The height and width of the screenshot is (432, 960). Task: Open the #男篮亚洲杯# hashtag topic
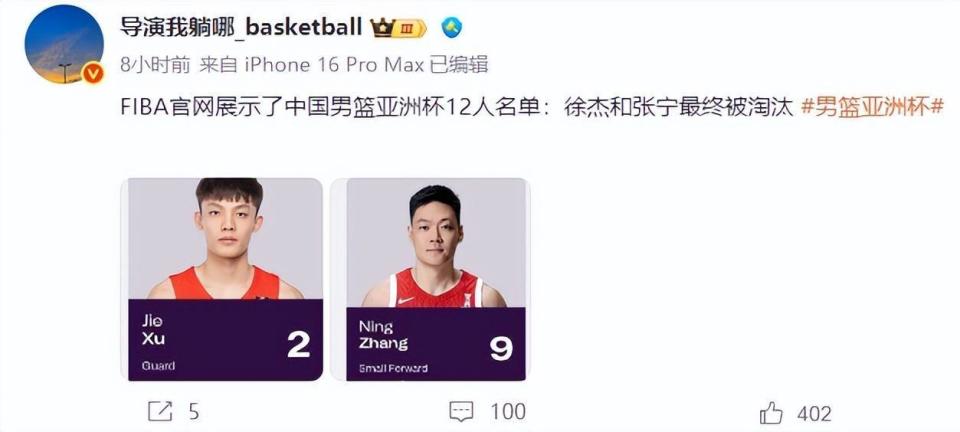[872, 106]
